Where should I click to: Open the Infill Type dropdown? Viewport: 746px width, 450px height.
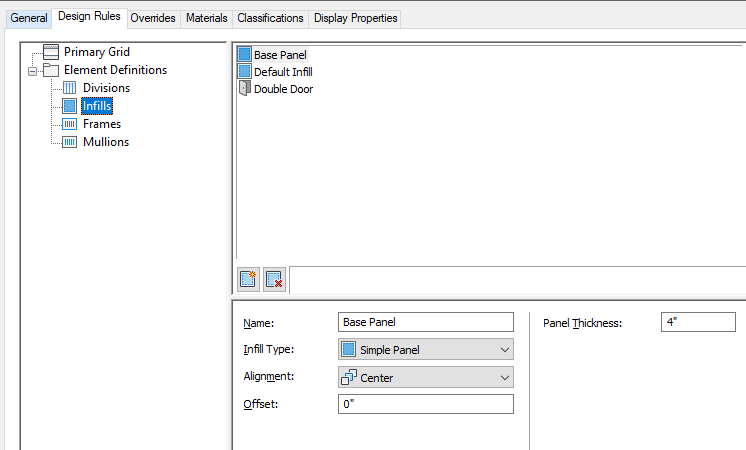[426, 350]
